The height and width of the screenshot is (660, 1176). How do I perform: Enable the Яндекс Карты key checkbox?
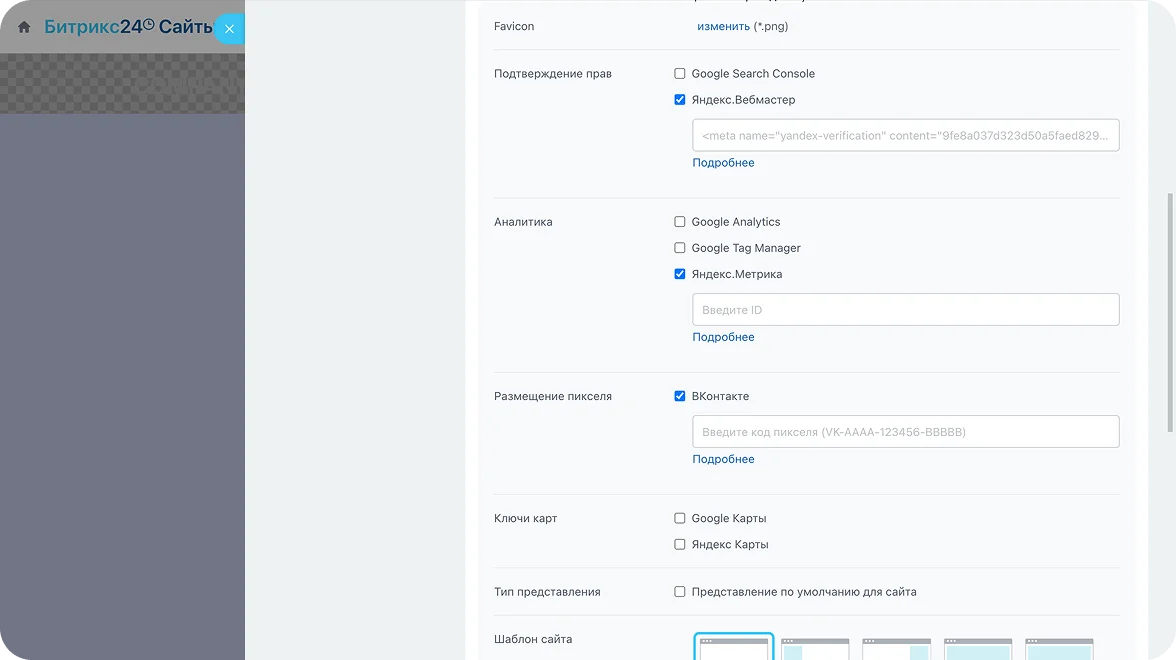tap(680, 544)
